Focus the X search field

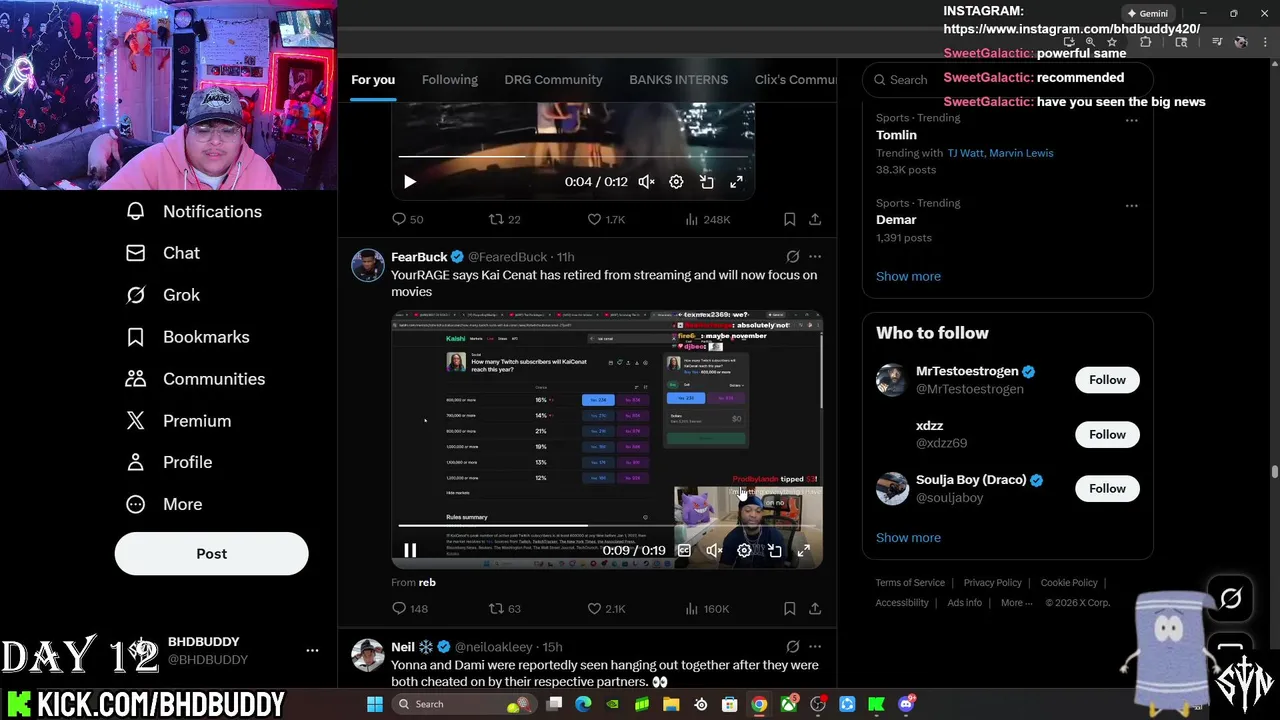pyautogui.click(x=1008, y=80)
